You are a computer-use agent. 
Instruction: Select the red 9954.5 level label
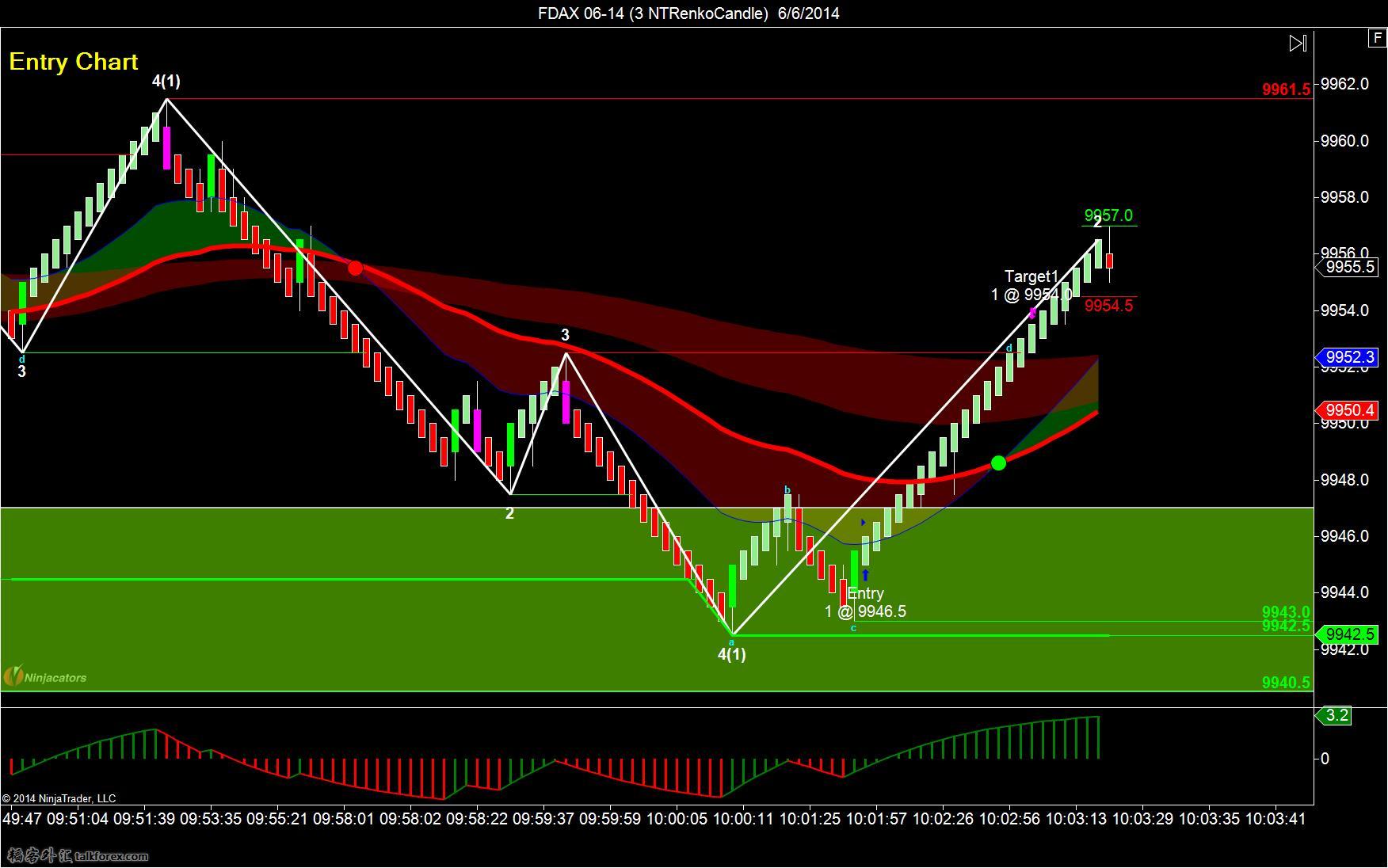tap(1108, 306)
